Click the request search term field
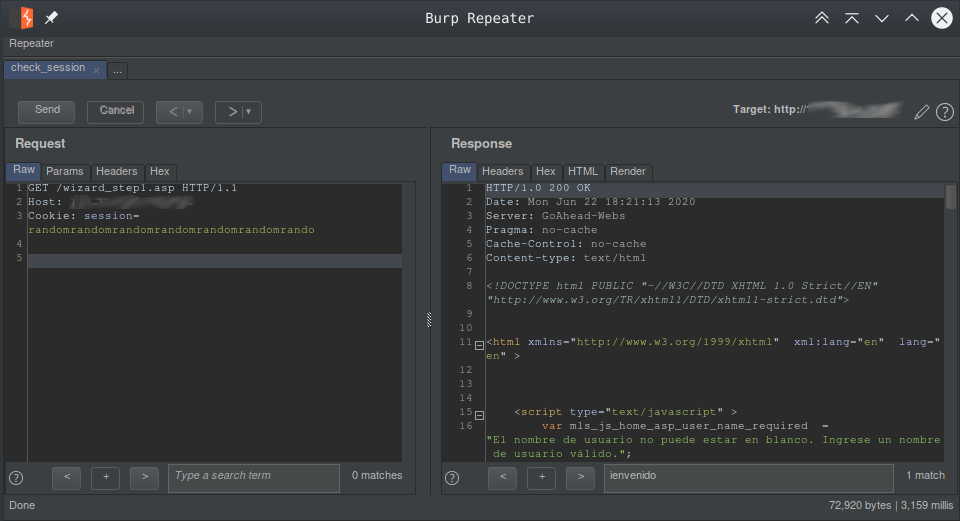The height and width of the screenshot is (521, 960). [253, 477]
